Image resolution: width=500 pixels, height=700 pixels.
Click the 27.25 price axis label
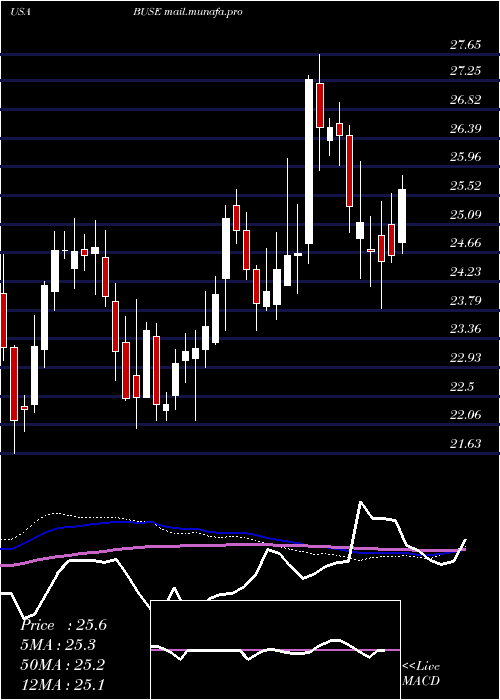pyautogui.click(x=465, y=71)
